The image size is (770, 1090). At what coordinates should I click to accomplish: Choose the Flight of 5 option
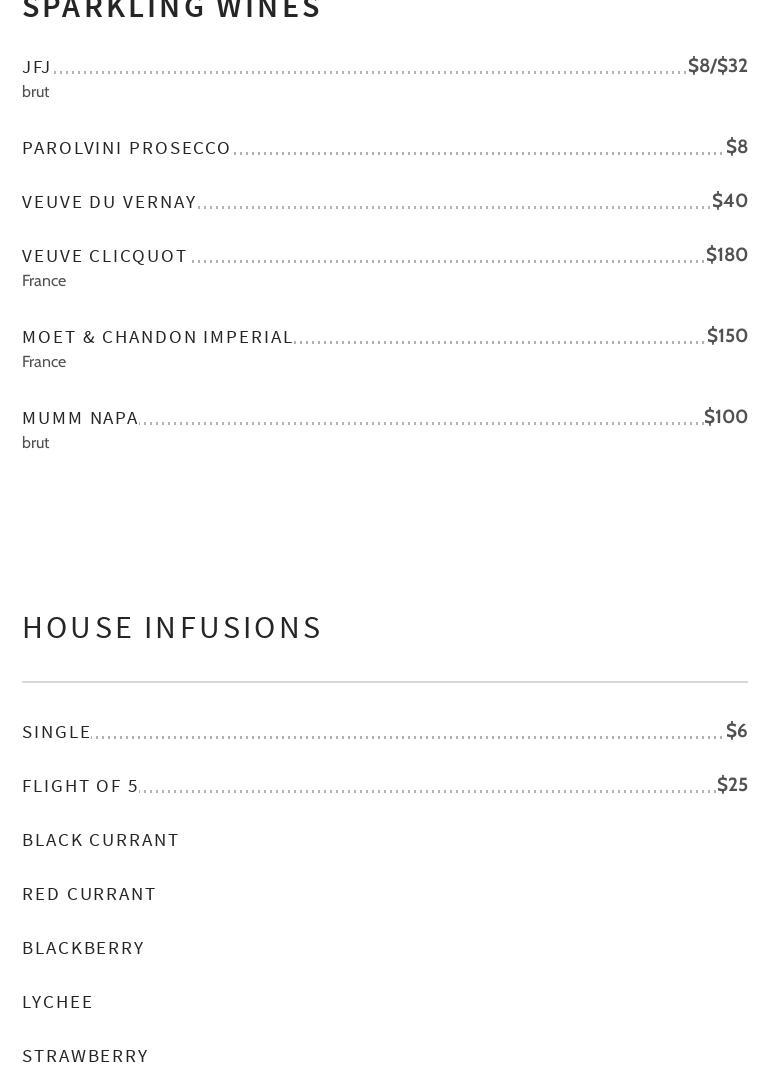pos(80,787)
